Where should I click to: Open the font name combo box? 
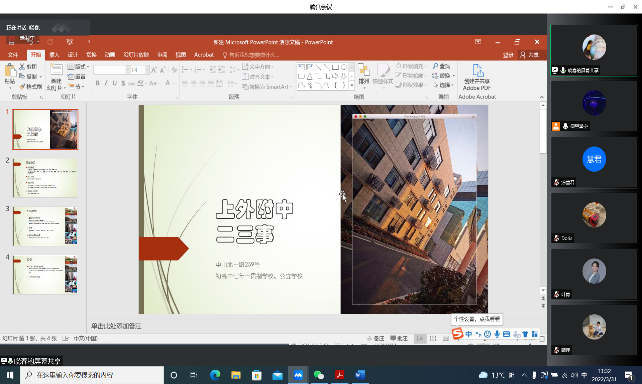(111, 70)
